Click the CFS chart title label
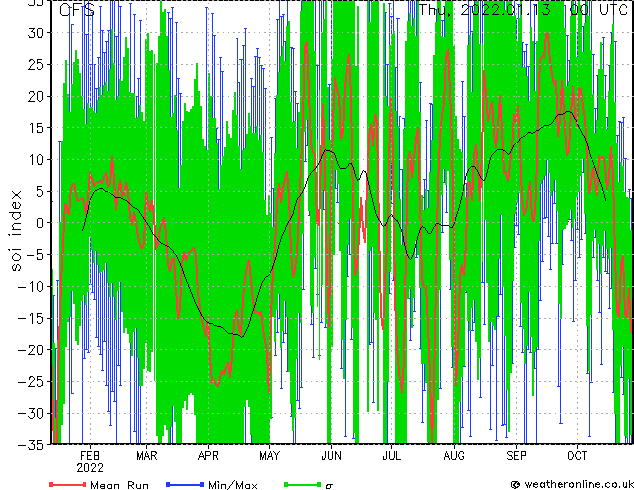 click(77, 9)
